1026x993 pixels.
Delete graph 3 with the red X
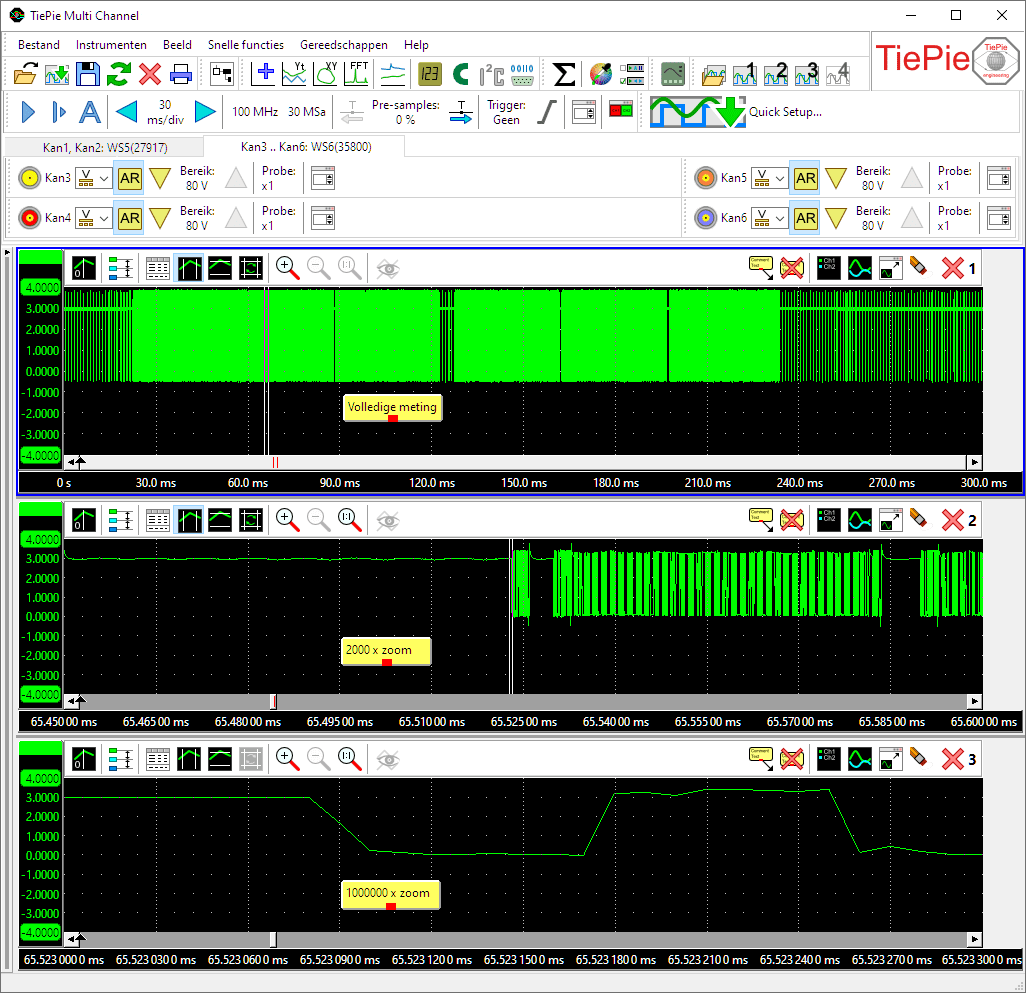coord(953,759)
